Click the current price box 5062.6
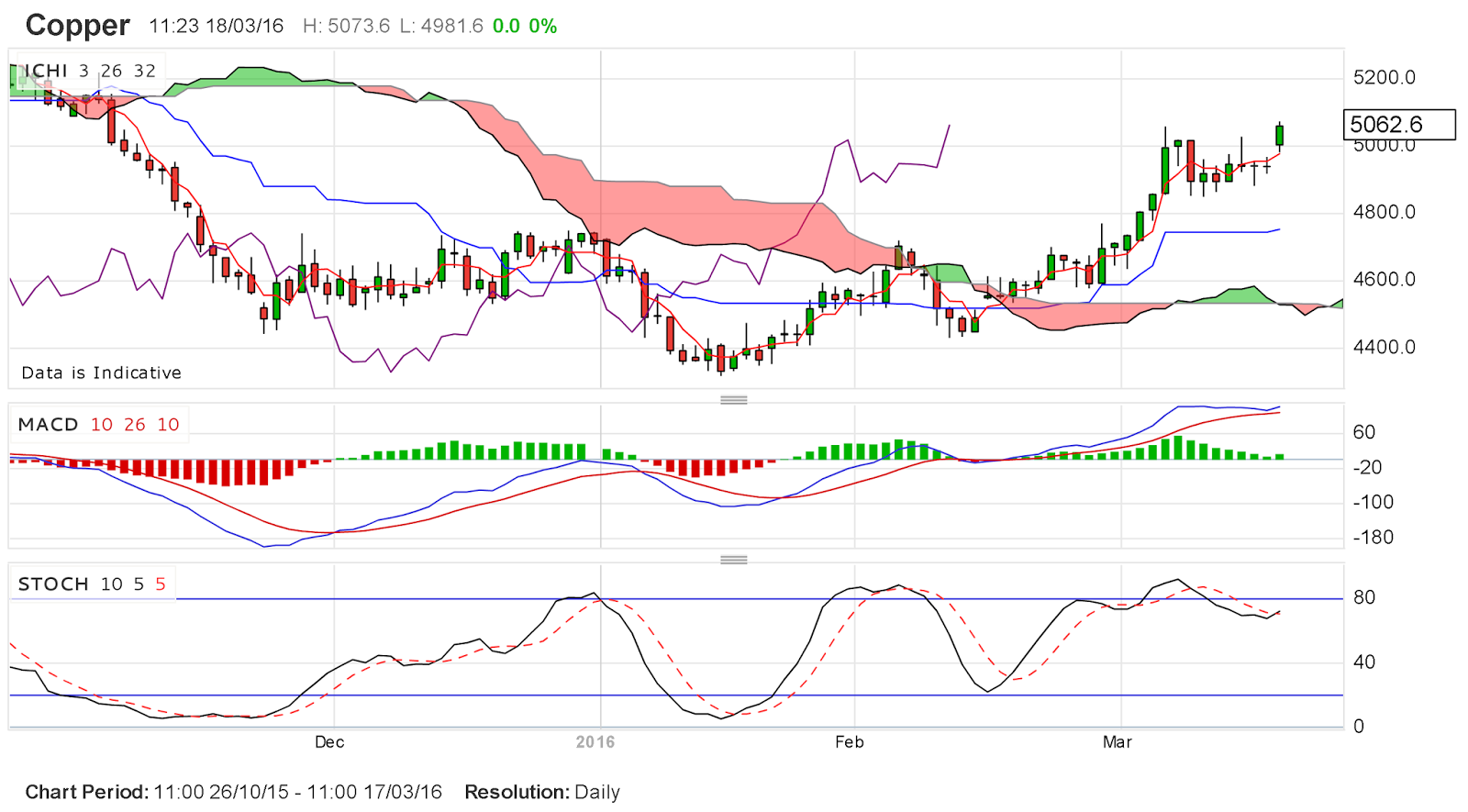The height and width of the screenshot is (812, 1468). tap(1399, 125)
